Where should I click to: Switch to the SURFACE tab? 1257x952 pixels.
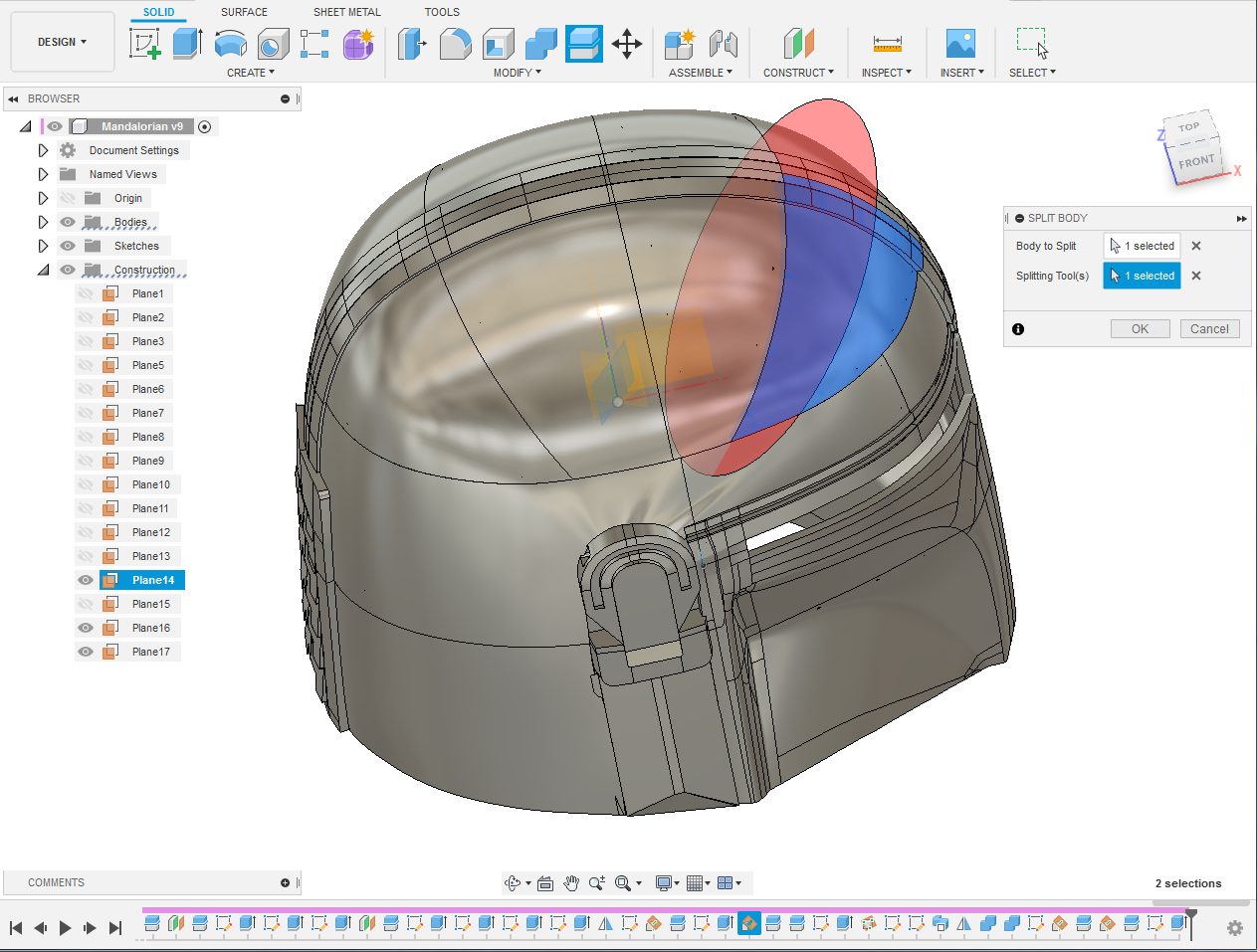pyautogui.click(x=244, y=12)
